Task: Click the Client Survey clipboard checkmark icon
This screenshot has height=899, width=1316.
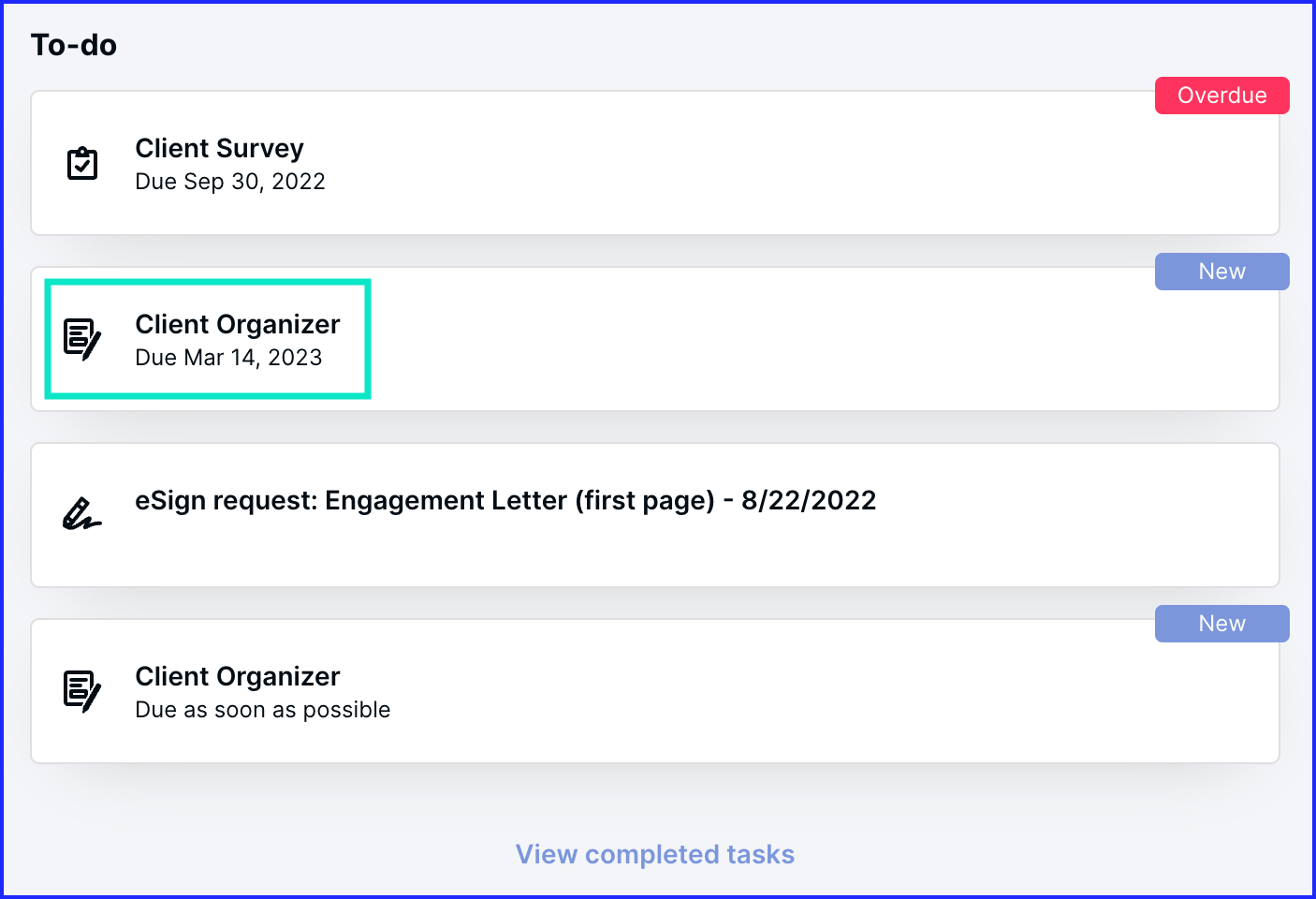Action: click(x=82, y=163)
